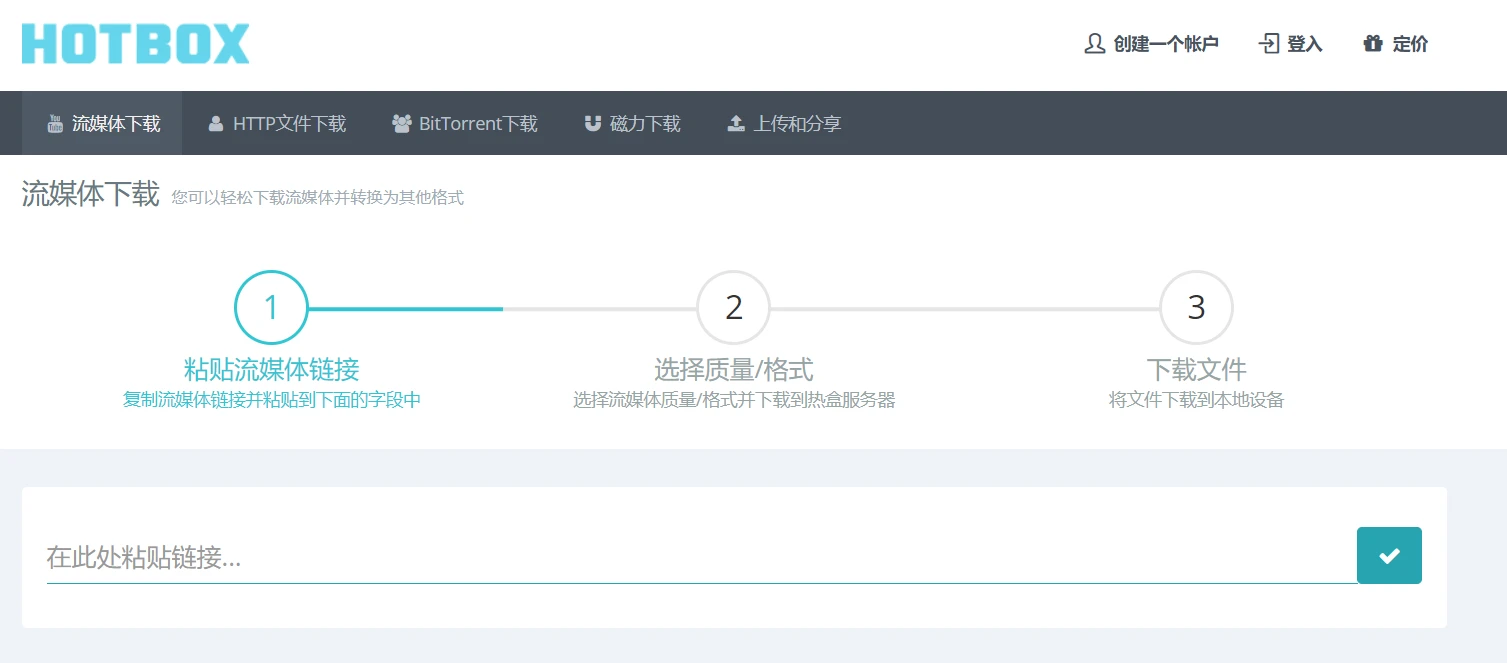Screen dimensions: 1507x663
Task: Click the 流媒体下载 page heading
Action: 91,194
